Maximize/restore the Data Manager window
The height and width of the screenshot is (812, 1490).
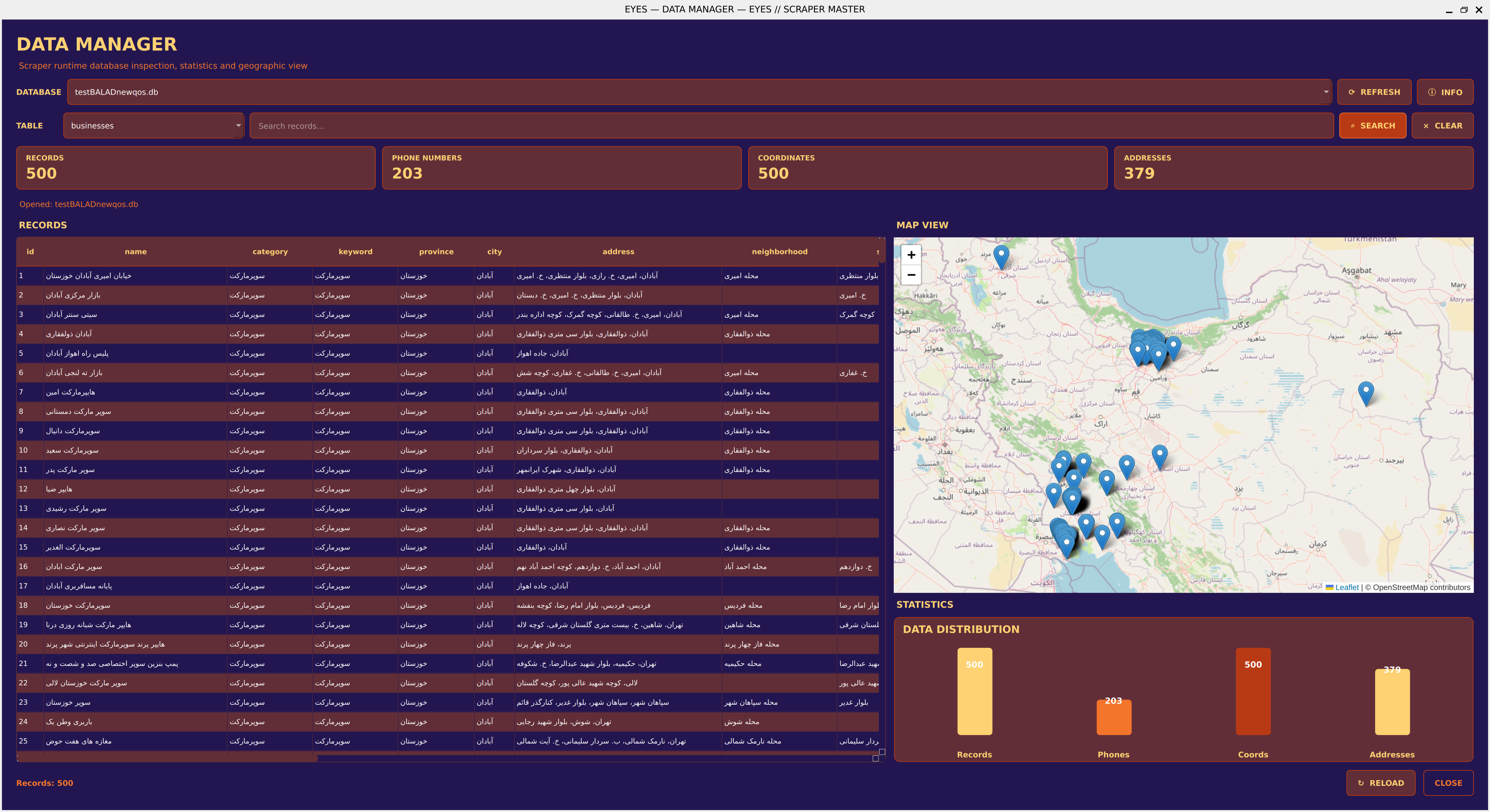point(1464,10)
